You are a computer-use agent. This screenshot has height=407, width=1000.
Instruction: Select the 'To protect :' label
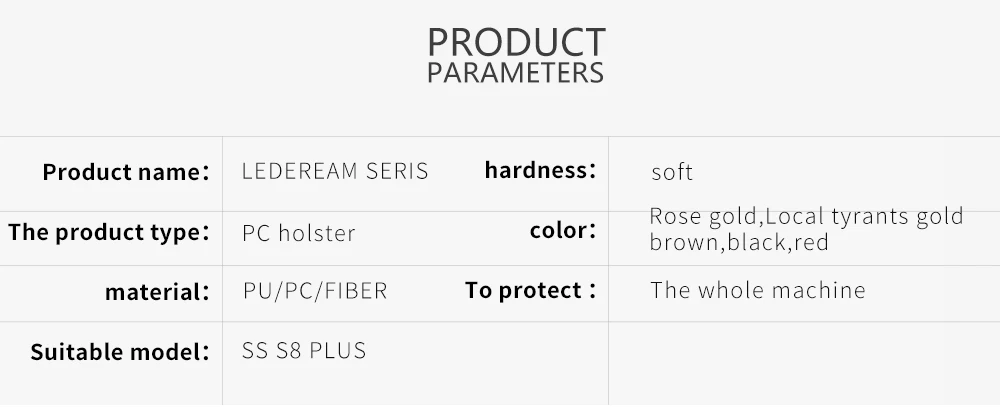pos(530,291)
